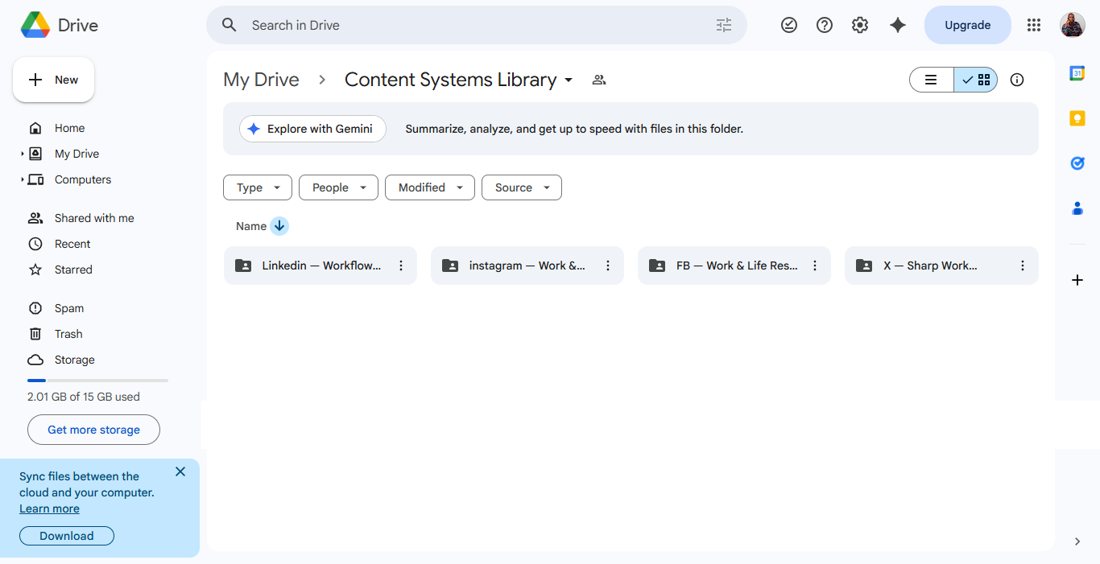Click the Search in Drive field

476,25
